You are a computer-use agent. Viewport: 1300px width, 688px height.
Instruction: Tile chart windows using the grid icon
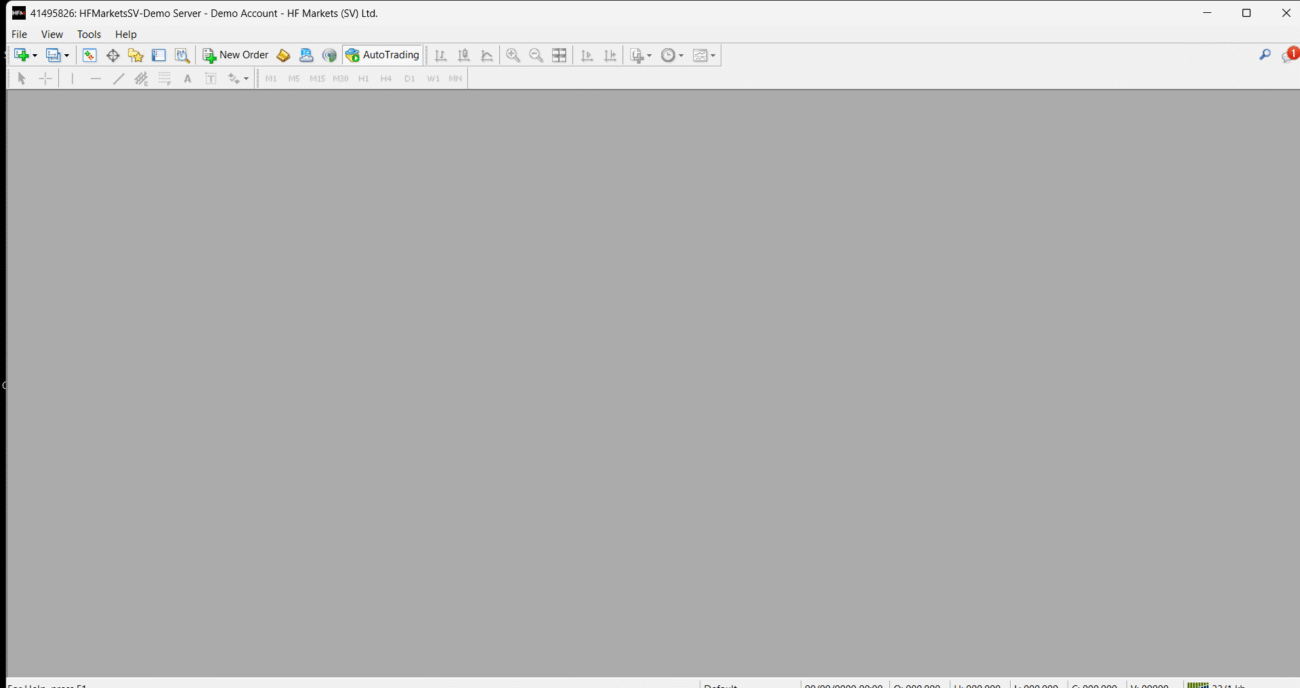coord(559,56)
